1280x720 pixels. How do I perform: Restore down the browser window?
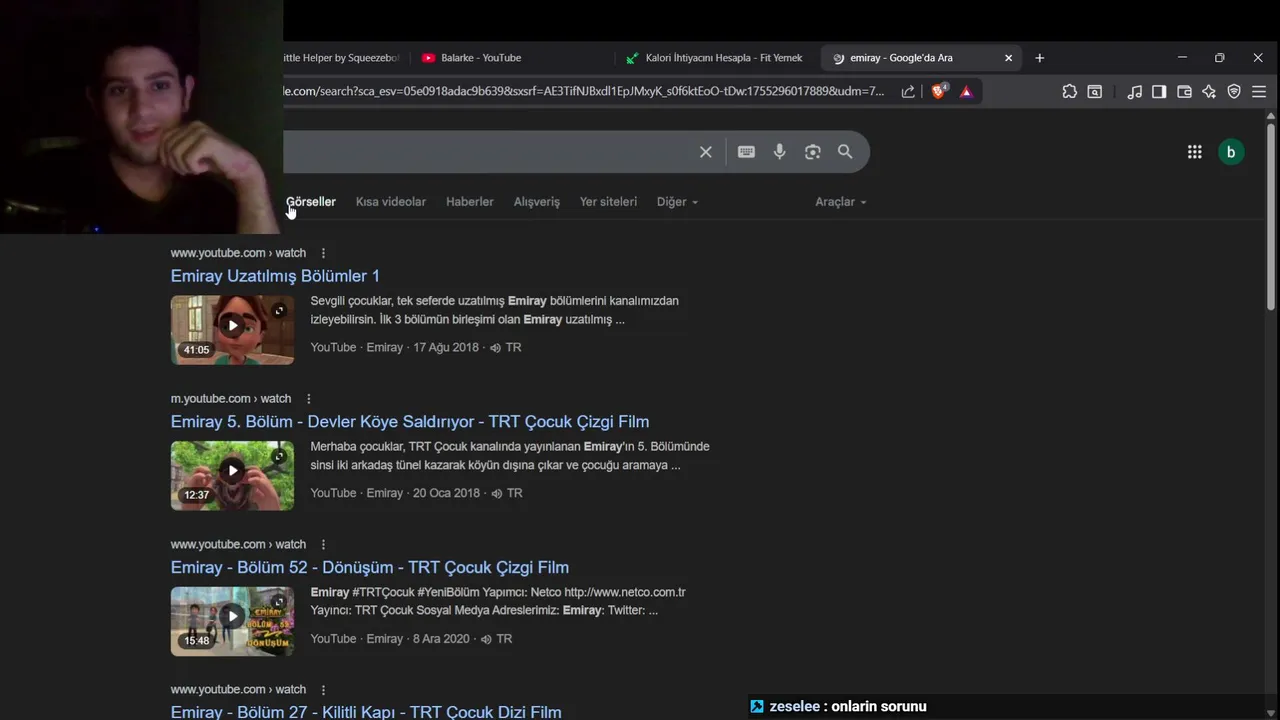click(x=1219, y=58)
